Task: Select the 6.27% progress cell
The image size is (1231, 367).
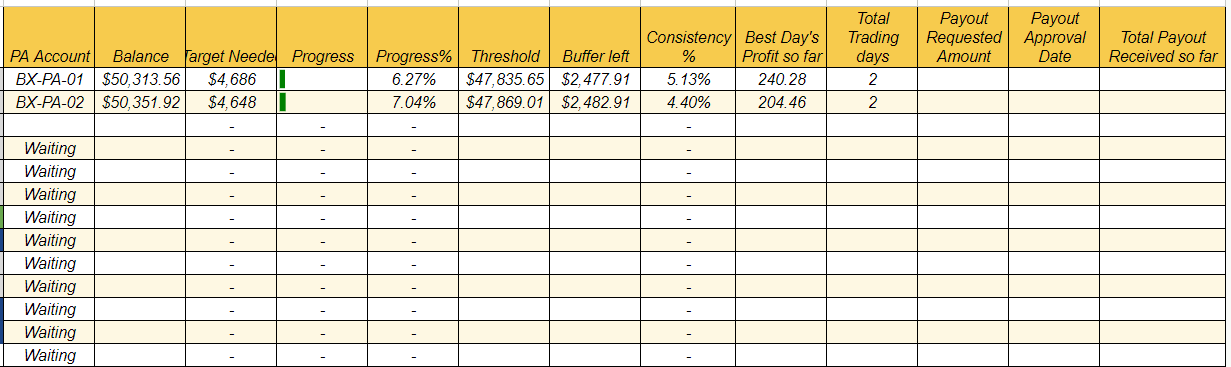Action: coord(414,79)
